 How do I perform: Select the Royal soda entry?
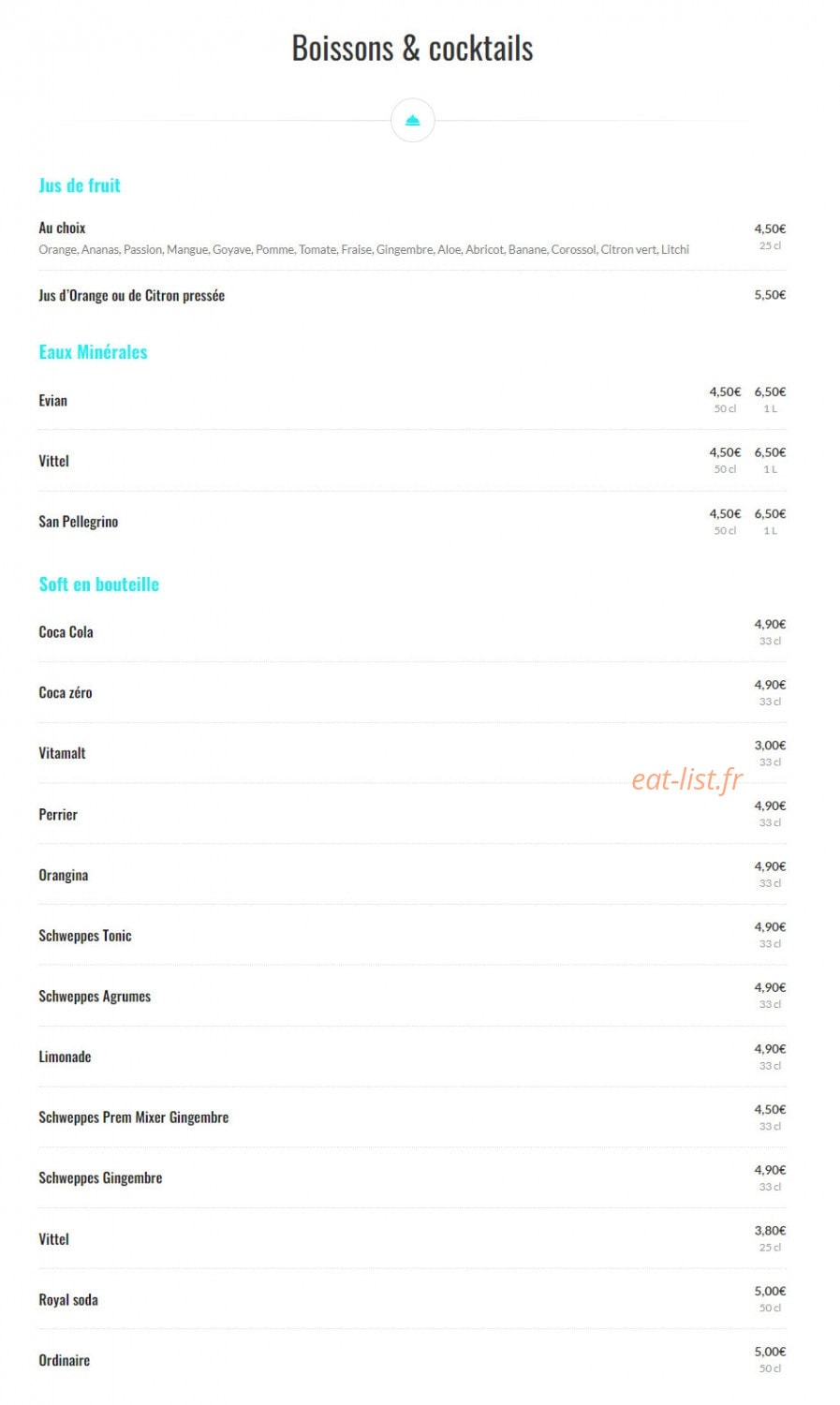(67, 1300)
